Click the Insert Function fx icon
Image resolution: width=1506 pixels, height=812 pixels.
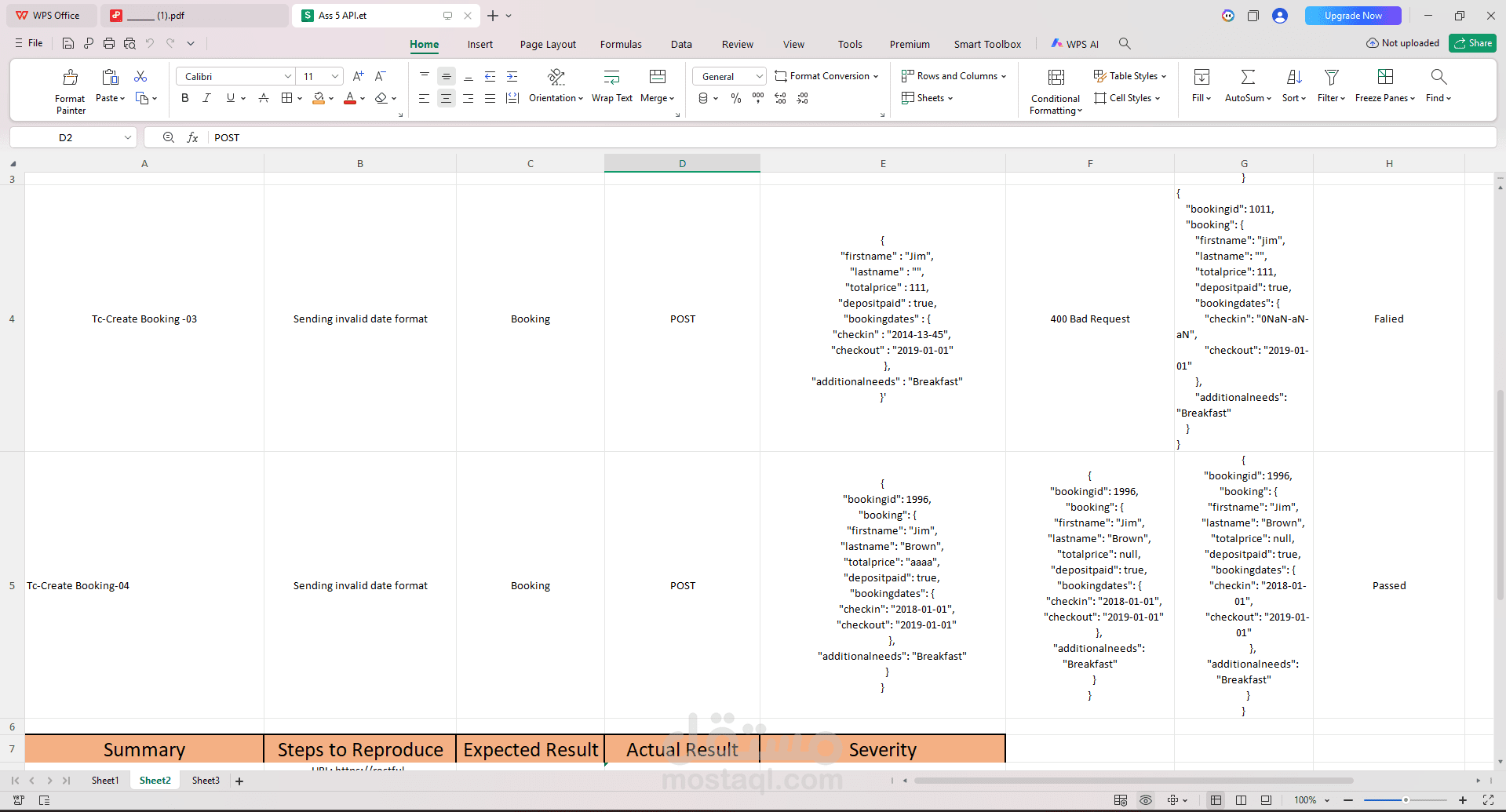click(x=192, y=137)
